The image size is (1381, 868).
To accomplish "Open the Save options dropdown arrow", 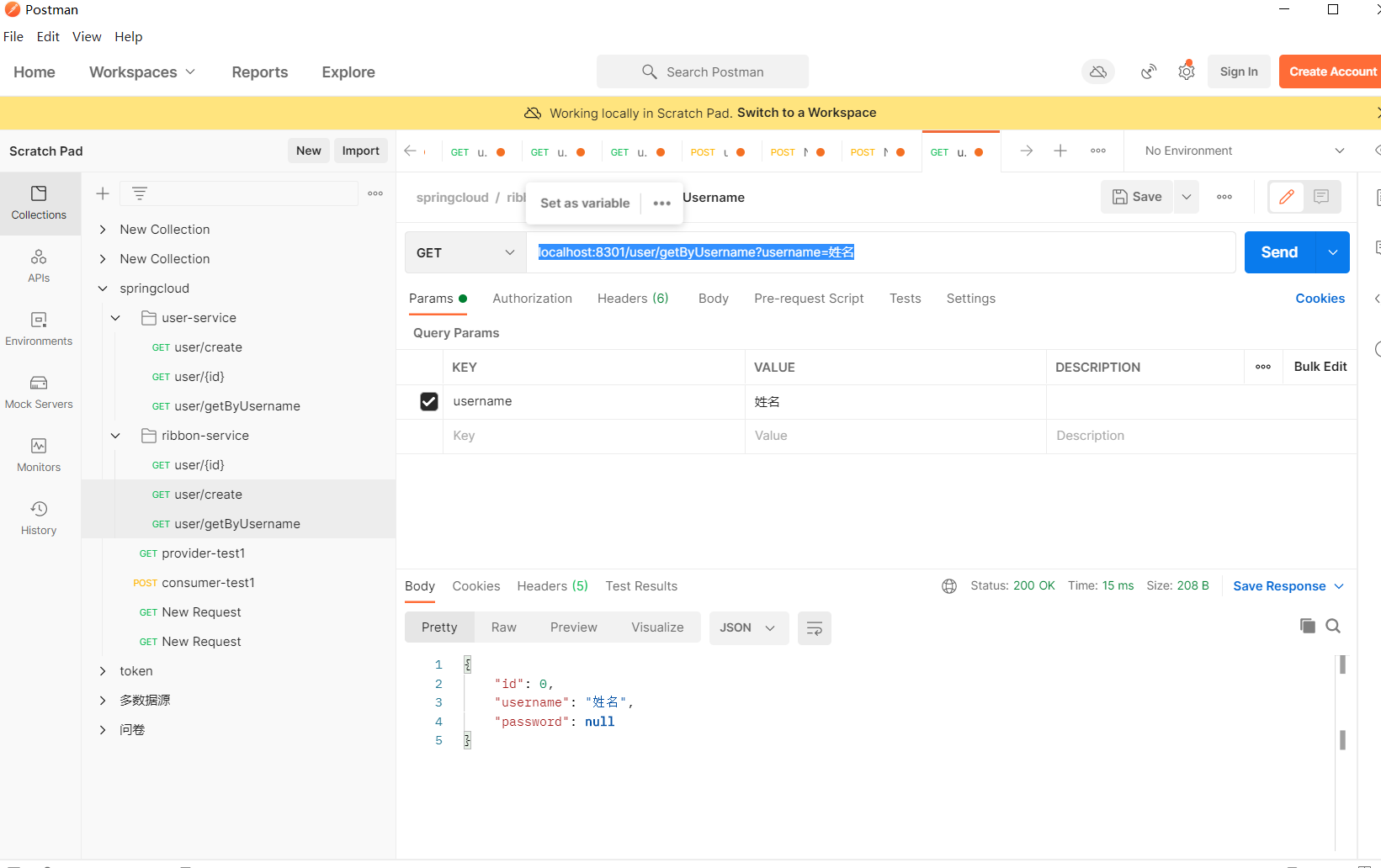I will [x=1187, y=197].
